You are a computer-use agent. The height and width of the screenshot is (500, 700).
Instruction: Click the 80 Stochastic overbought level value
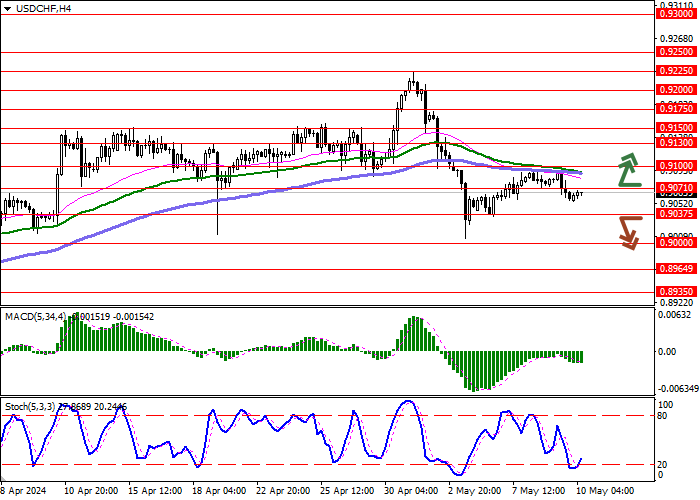point(663,416)
